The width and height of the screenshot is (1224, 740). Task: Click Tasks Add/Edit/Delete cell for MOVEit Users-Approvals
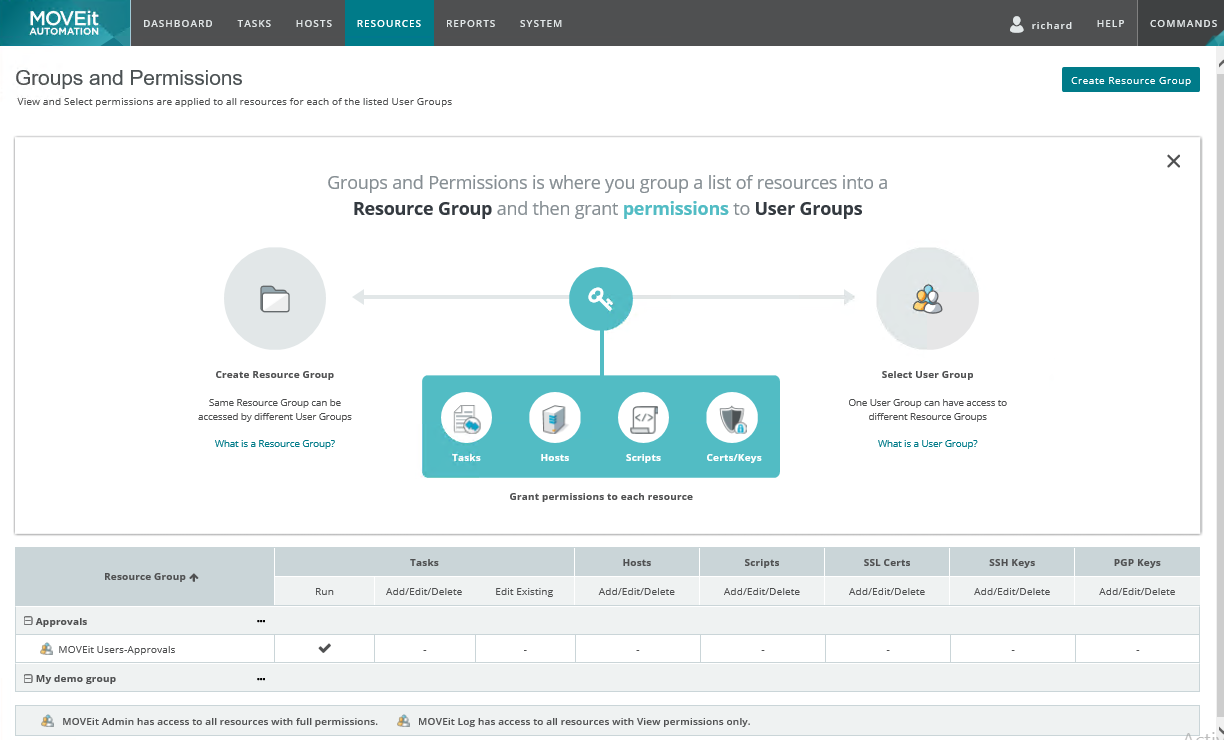424,649
